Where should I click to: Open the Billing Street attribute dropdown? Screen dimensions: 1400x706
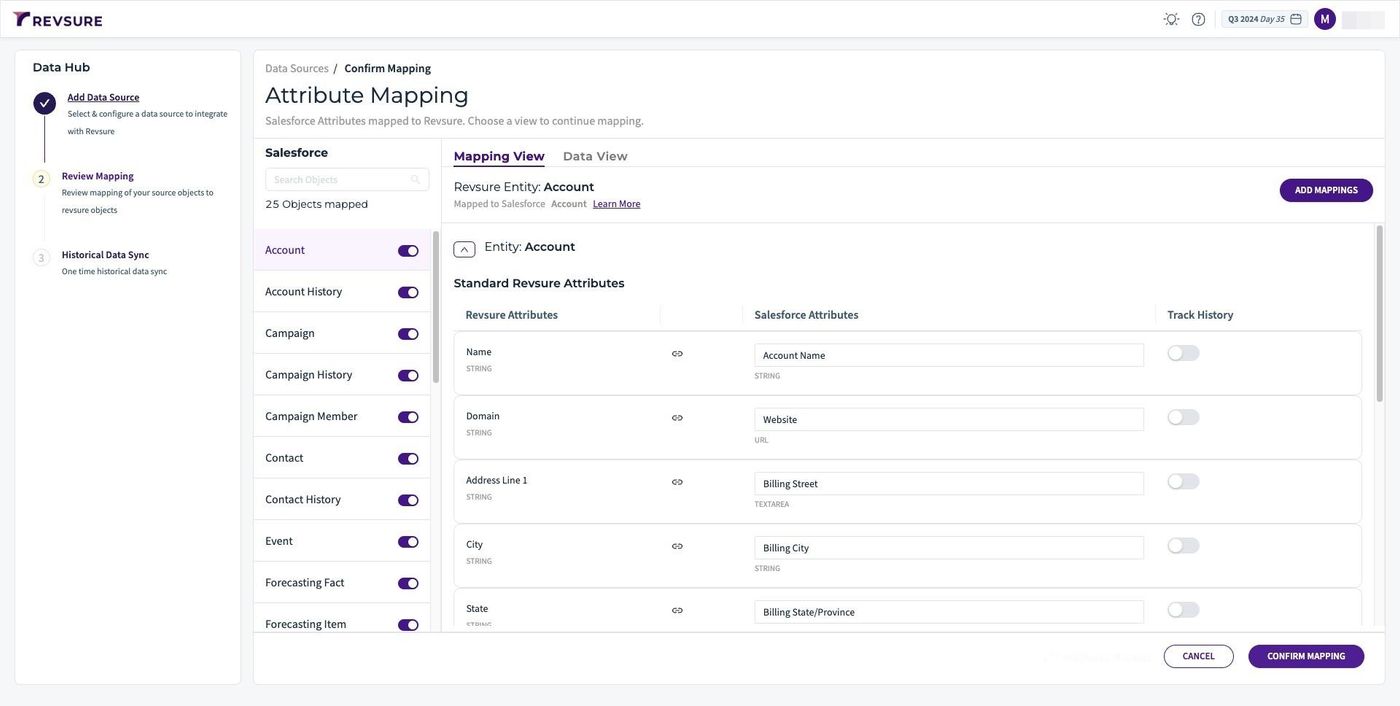[x=949, y=483]
